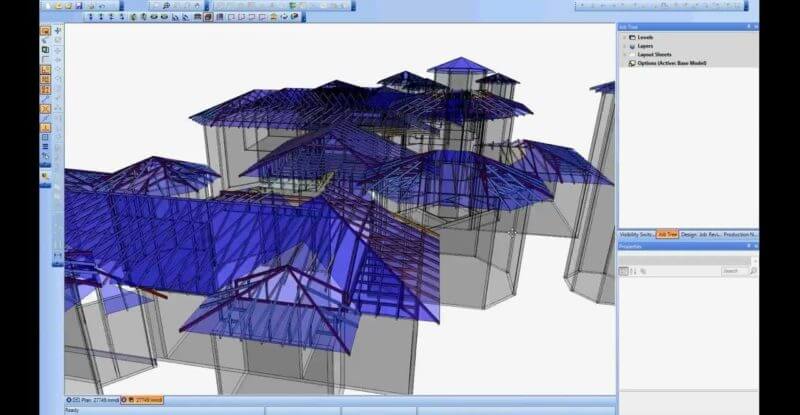This screenshot has width=800, height=415.
Task: Expand the Levels node in Job Tree
Action: pyautogui.click(x=624, y=37)
